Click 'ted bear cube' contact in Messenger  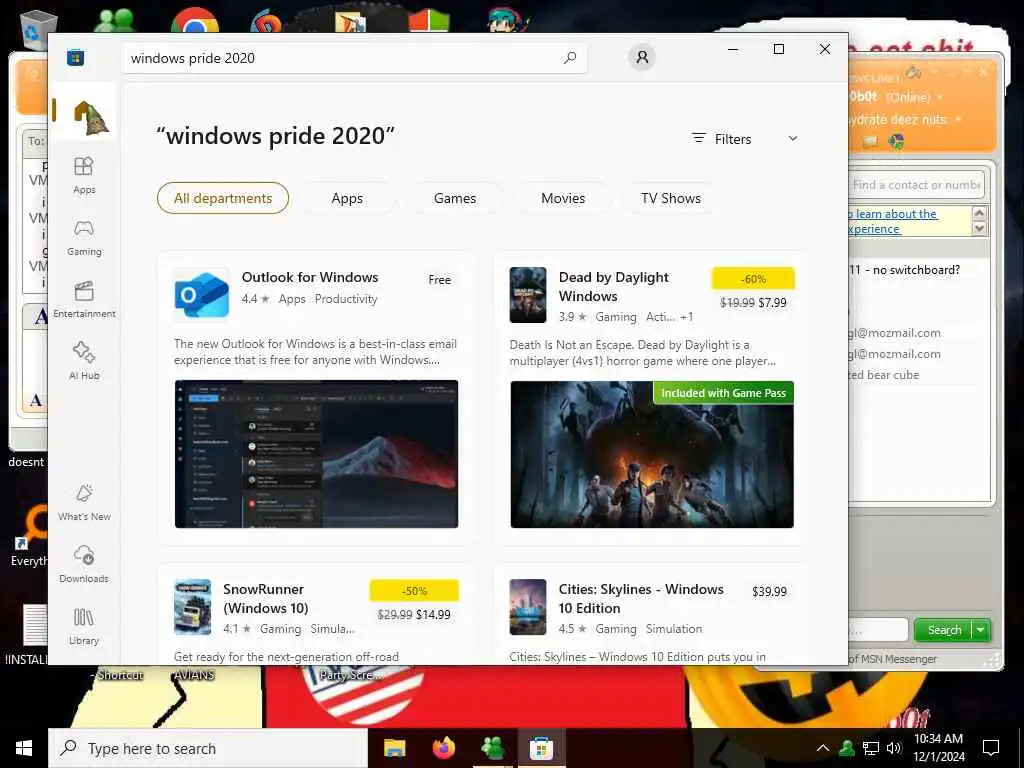click(884, 375)
